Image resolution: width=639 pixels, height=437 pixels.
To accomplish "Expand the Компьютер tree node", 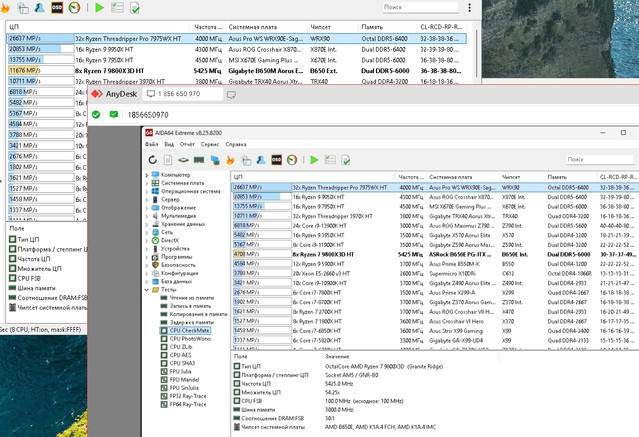I will click(x=147, y=175).
